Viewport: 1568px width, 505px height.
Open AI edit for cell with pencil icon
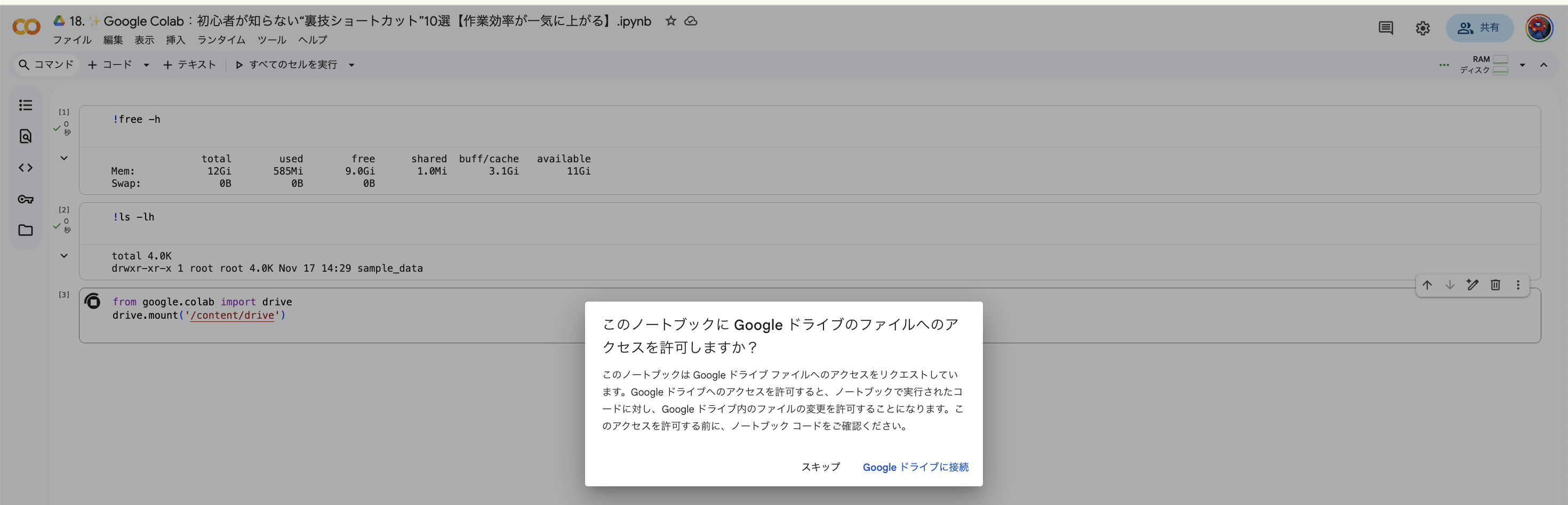click(x=1473, y=285)
